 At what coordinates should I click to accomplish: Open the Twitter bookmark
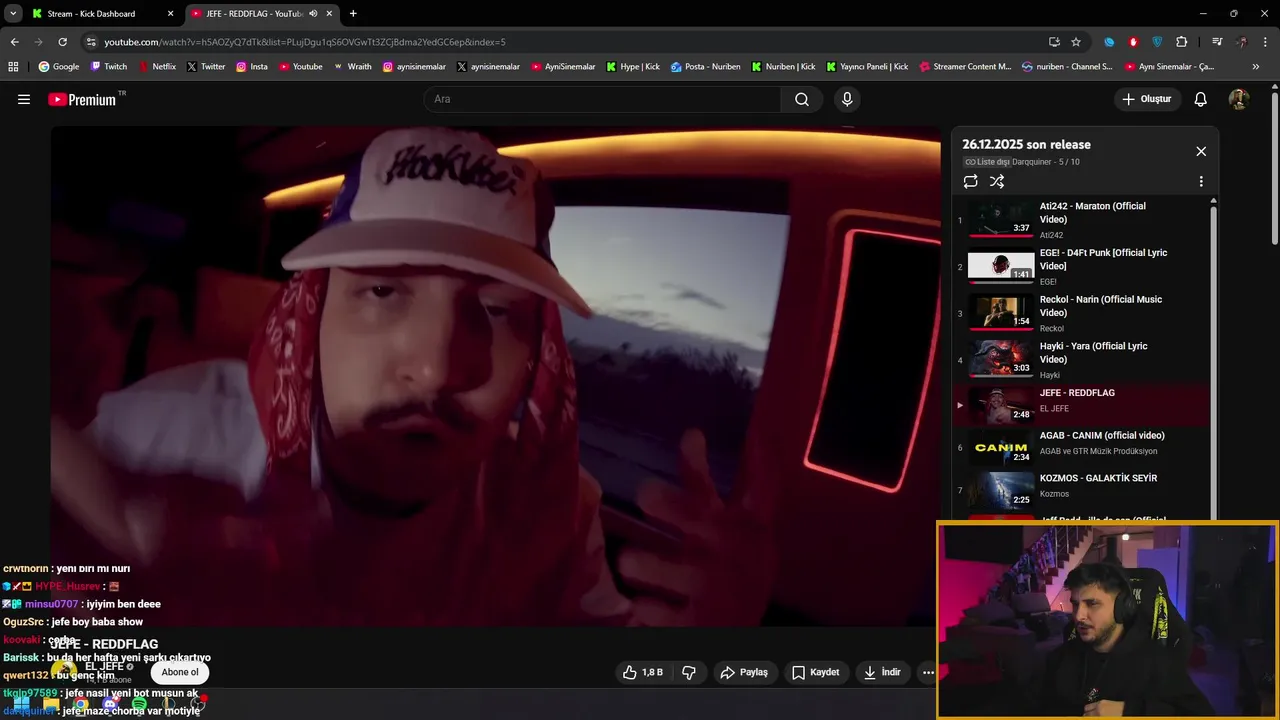pyautogui.click(x=206, y=67)
